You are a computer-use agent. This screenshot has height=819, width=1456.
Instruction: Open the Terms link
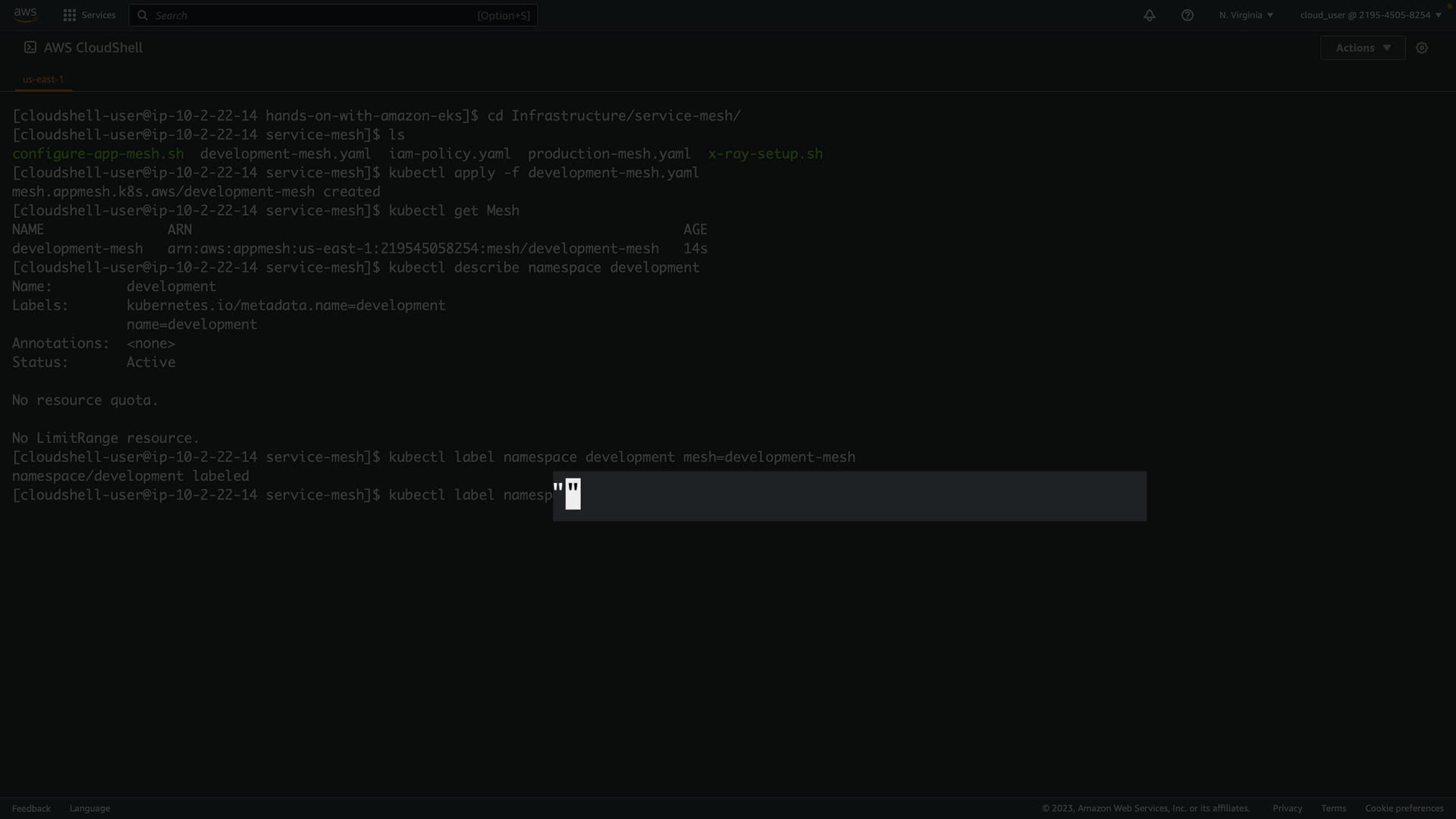pyautogui.click(x=1333, y=808)
